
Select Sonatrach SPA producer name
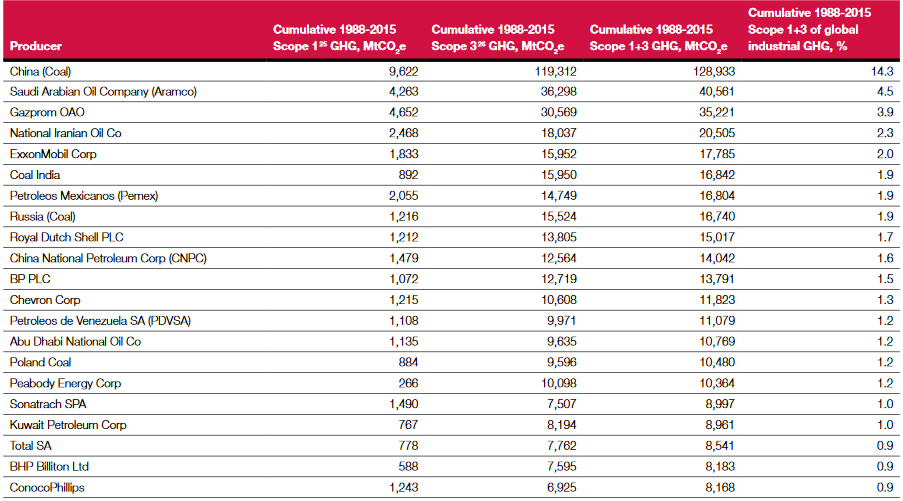[x=48, y=404]
